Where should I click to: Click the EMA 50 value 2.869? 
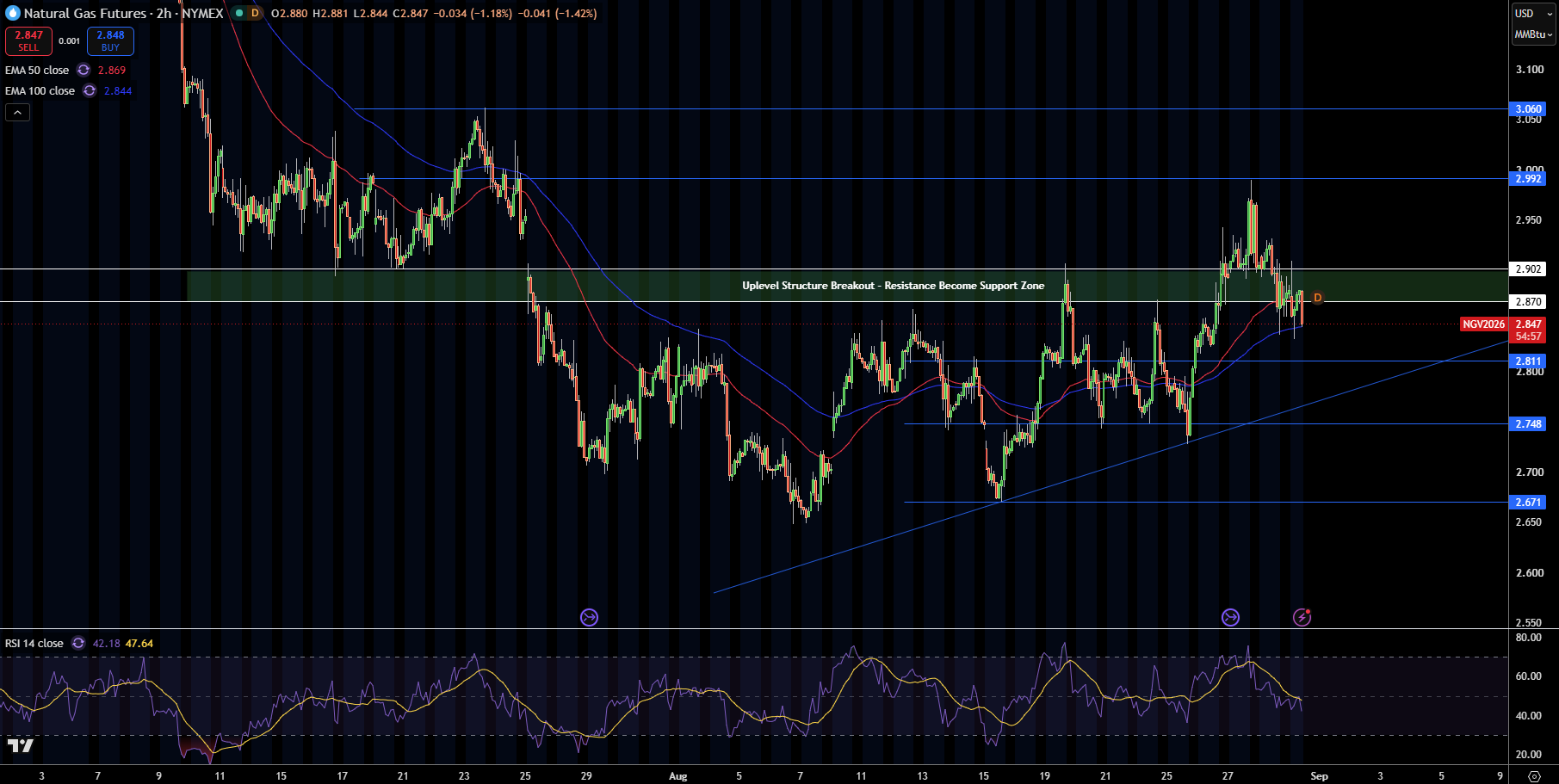[x=112, y=71]
